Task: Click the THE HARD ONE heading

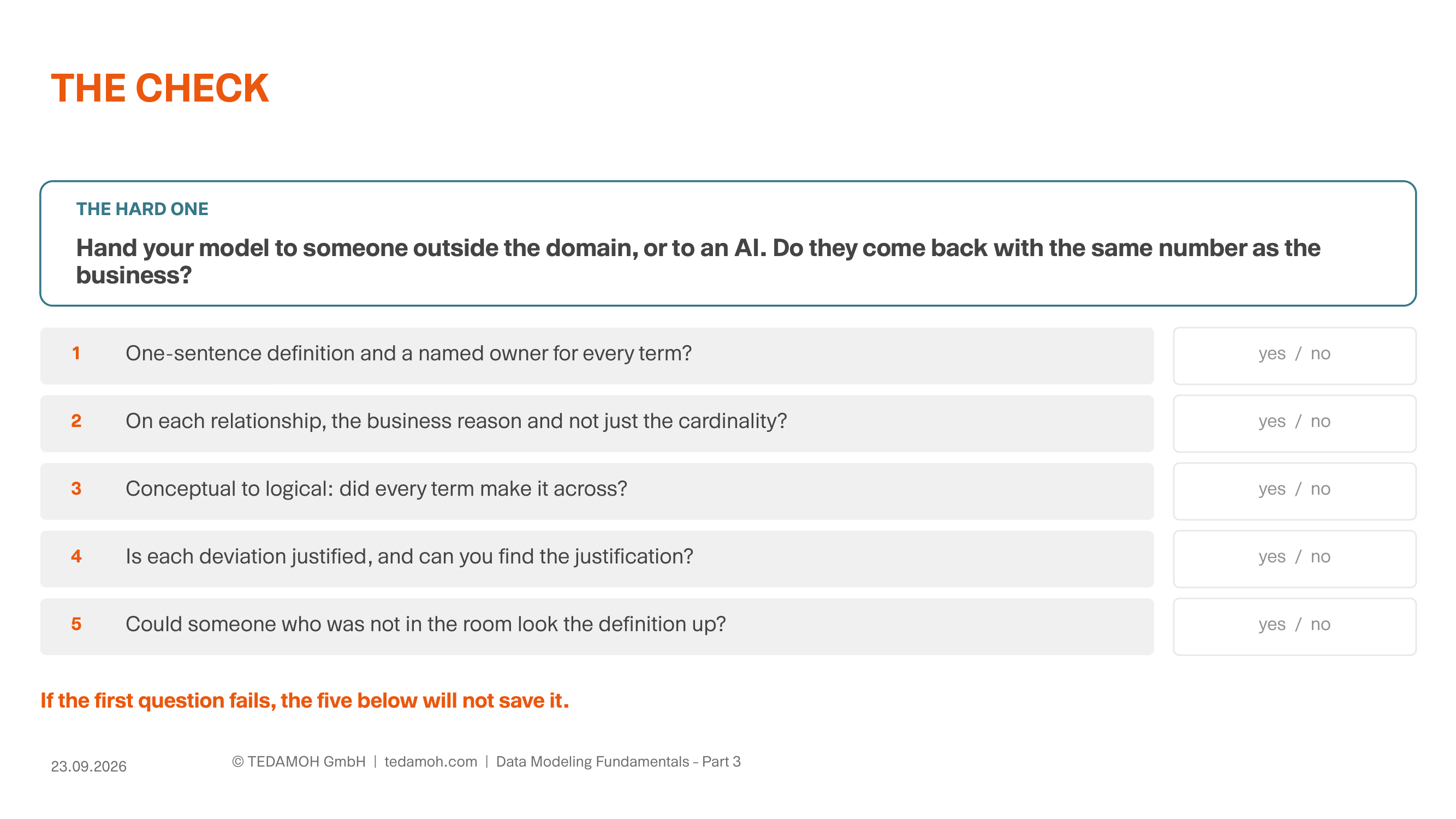Action: tap(142, 209)
